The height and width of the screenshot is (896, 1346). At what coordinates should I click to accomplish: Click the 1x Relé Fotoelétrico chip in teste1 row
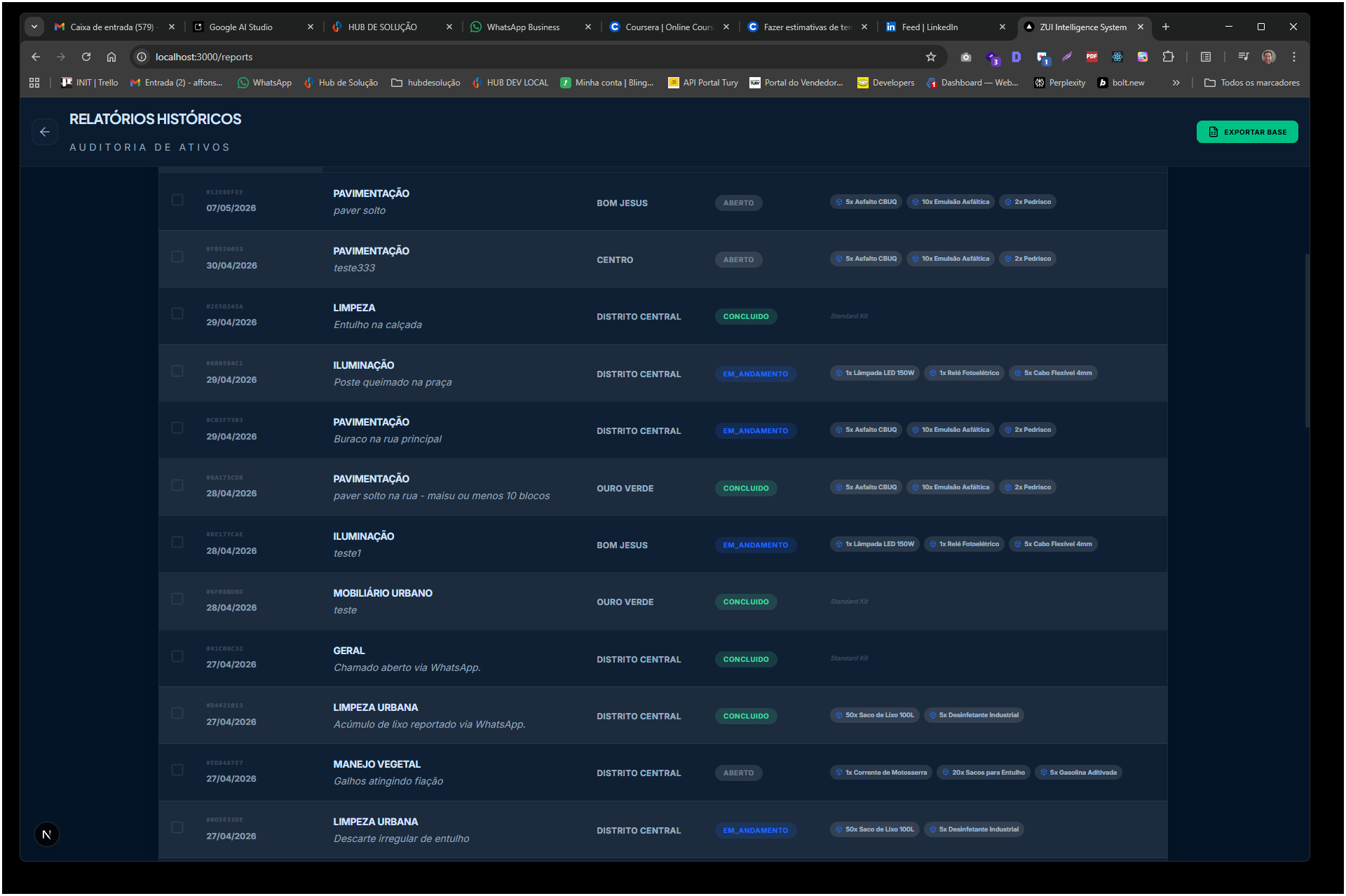click(965, 544)
